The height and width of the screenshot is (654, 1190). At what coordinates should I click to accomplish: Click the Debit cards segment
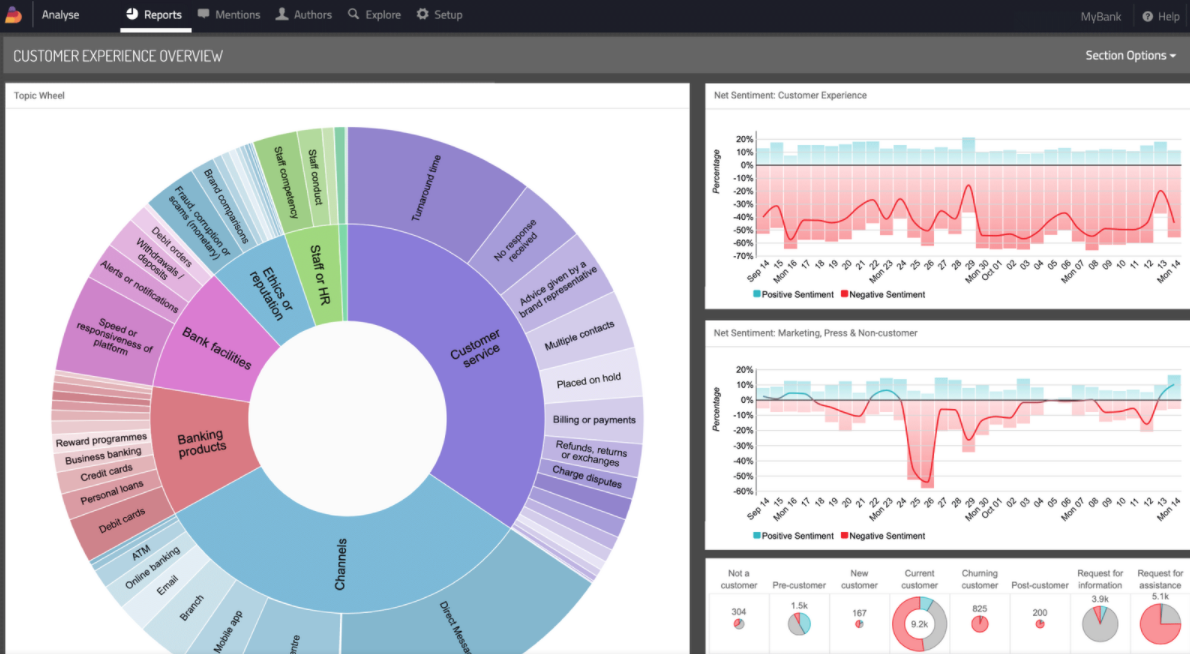click(121, 520)
